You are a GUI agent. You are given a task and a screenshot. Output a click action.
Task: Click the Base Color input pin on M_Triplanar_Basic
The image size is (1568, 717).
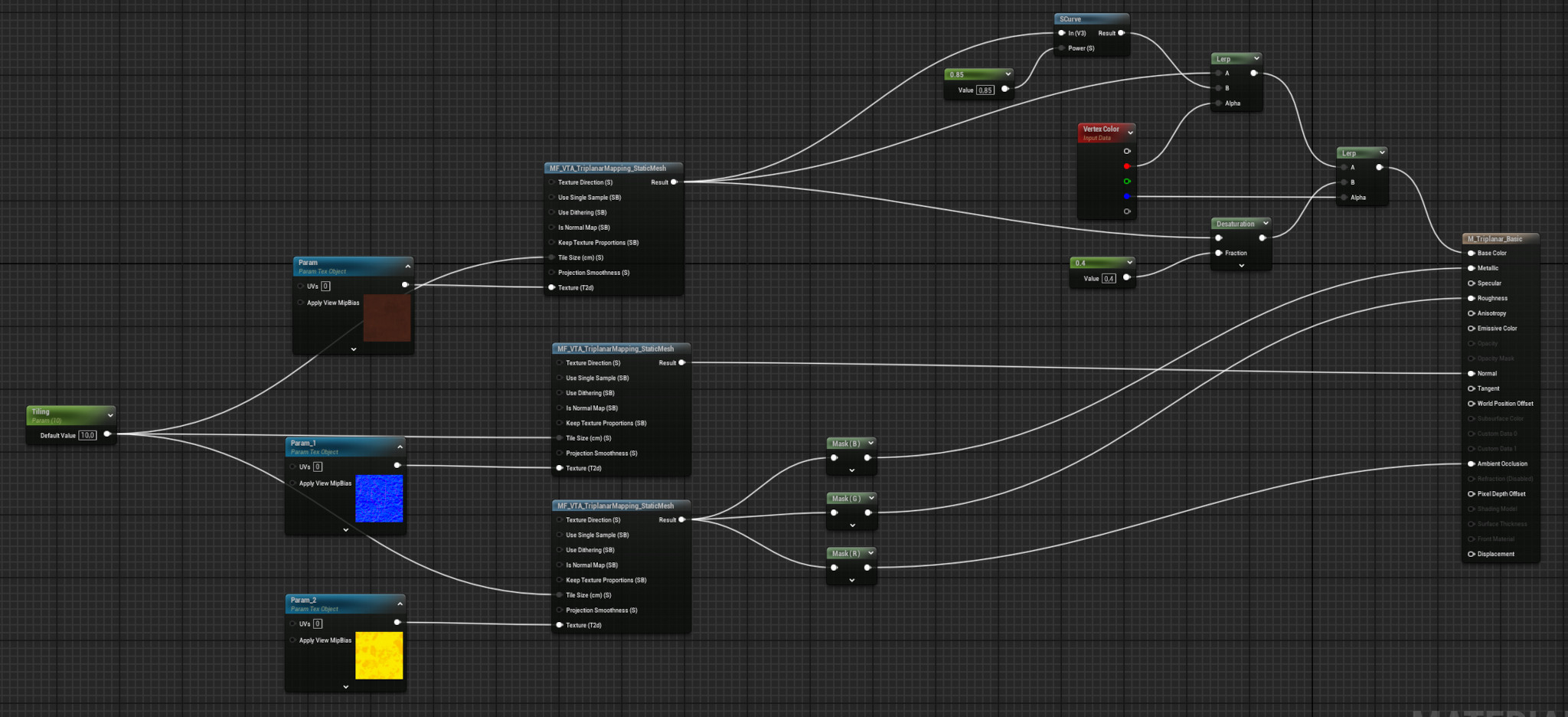coord(1471,253)
